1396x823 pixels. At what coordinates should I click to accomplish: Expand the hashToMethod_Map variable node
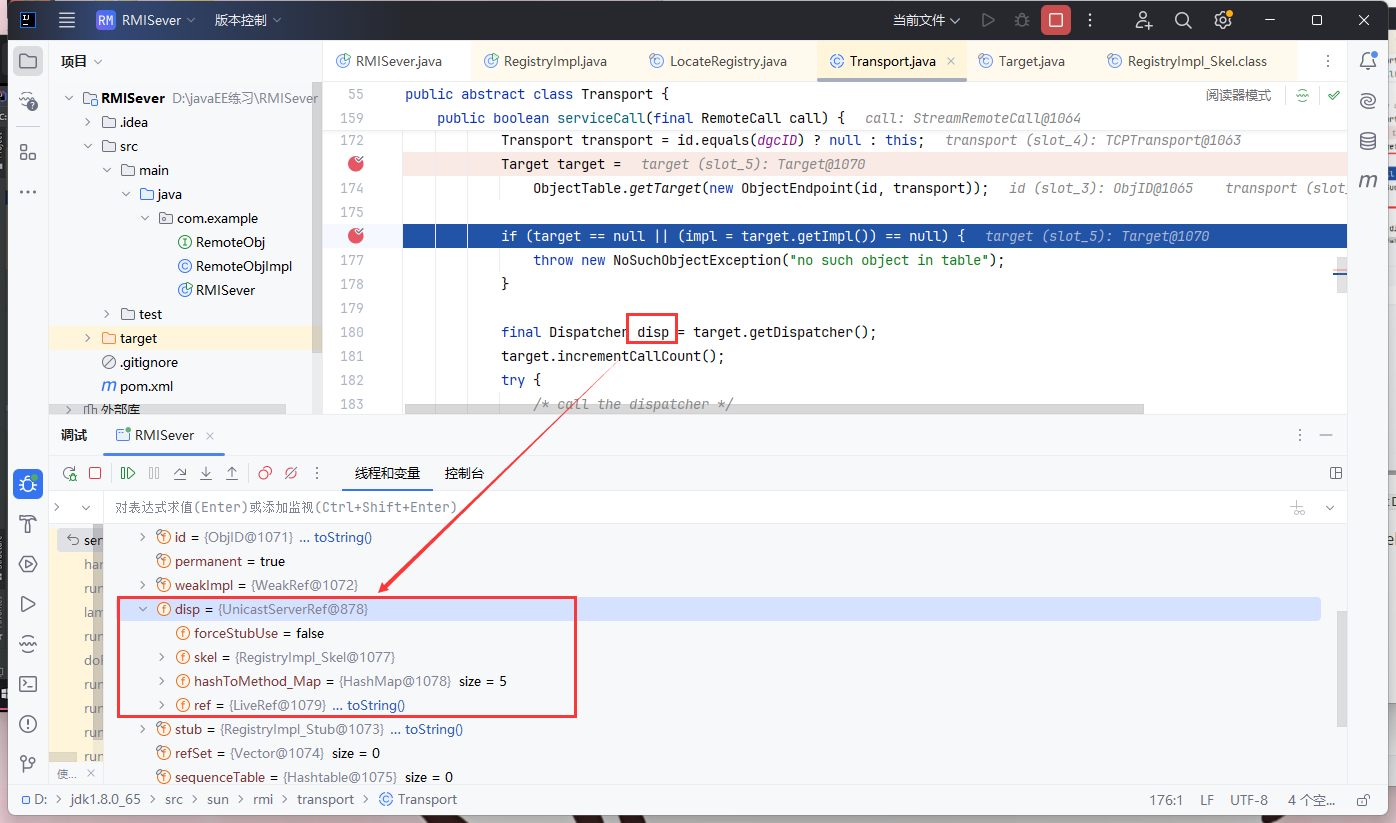163,681
